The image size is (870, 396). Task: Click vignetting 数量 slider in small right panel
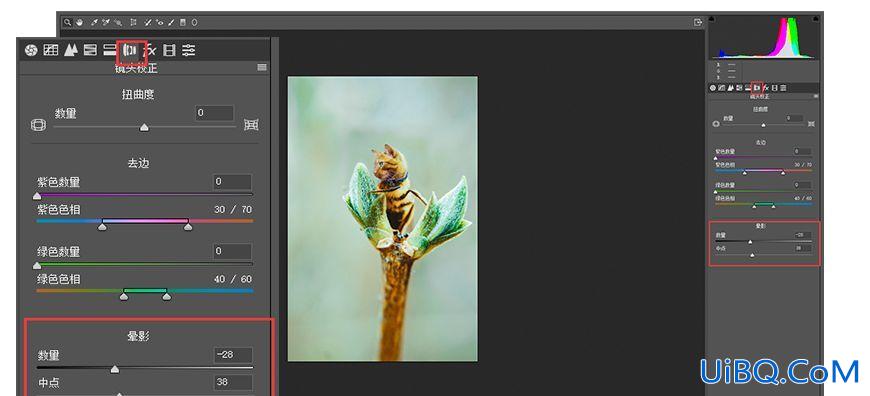coord(750,242)
